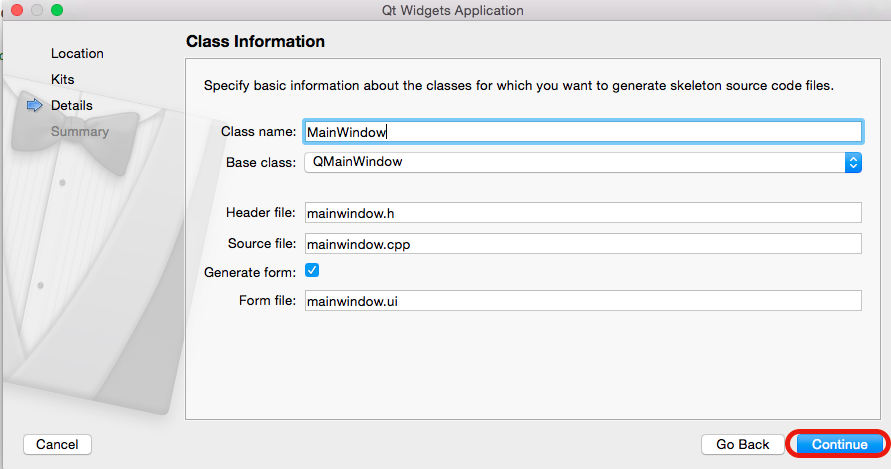Select the Location step in sidebar
The height and width of the screenshot is (469, 891).
tap(77, 53)
